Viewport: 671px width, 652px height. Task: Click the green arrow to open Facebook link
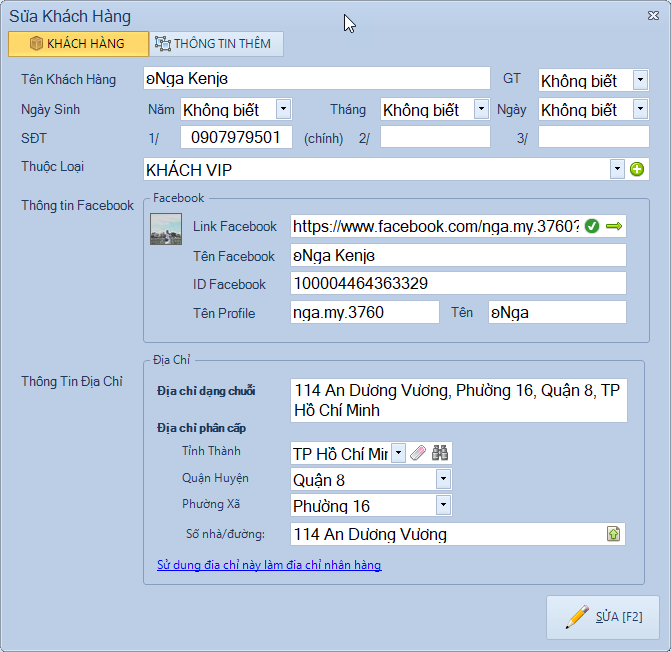(614, 226)
